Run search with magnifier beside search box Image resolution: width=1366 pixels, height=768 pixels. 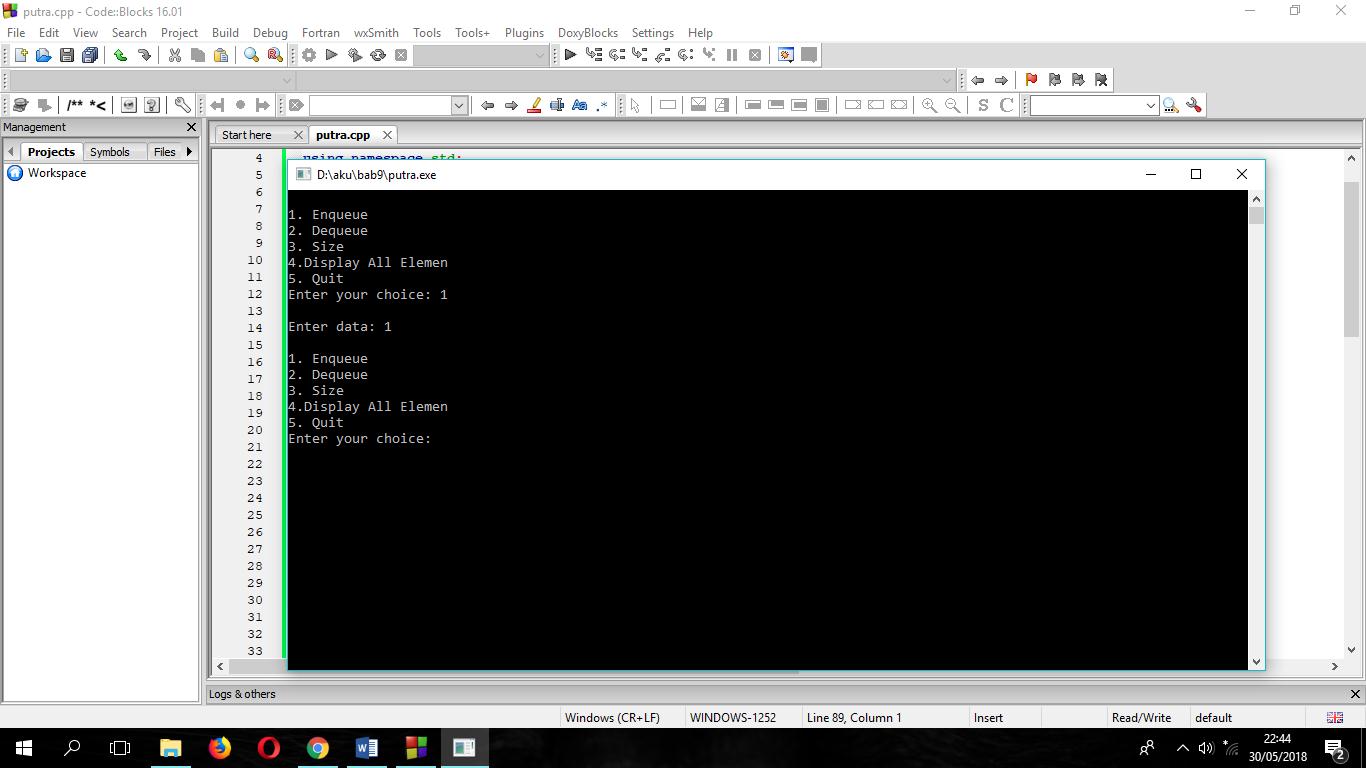pyautogui.click(x=1170, y=105)
